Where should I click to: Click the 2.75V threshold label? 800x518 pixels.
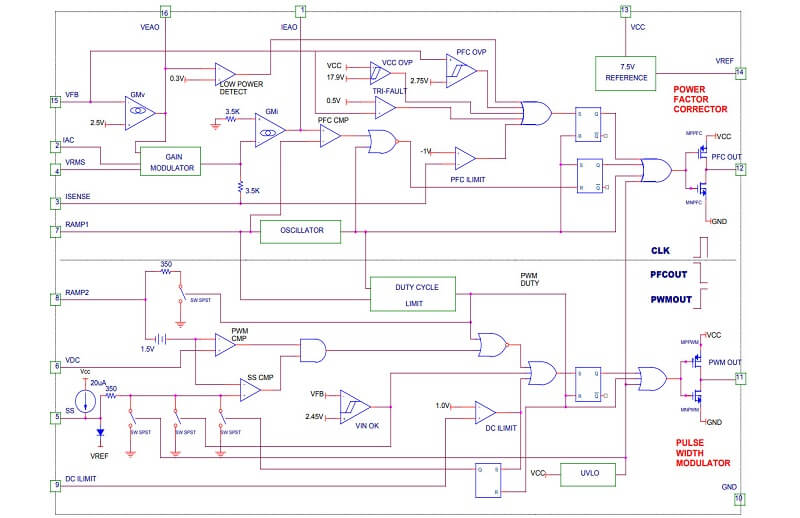[x=419, y=81]
